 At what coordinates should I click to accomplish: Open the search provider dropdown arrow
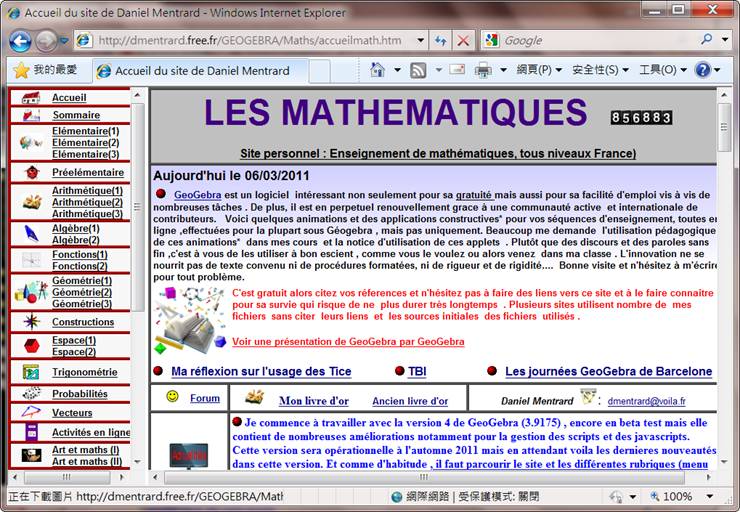coord(725,40)
